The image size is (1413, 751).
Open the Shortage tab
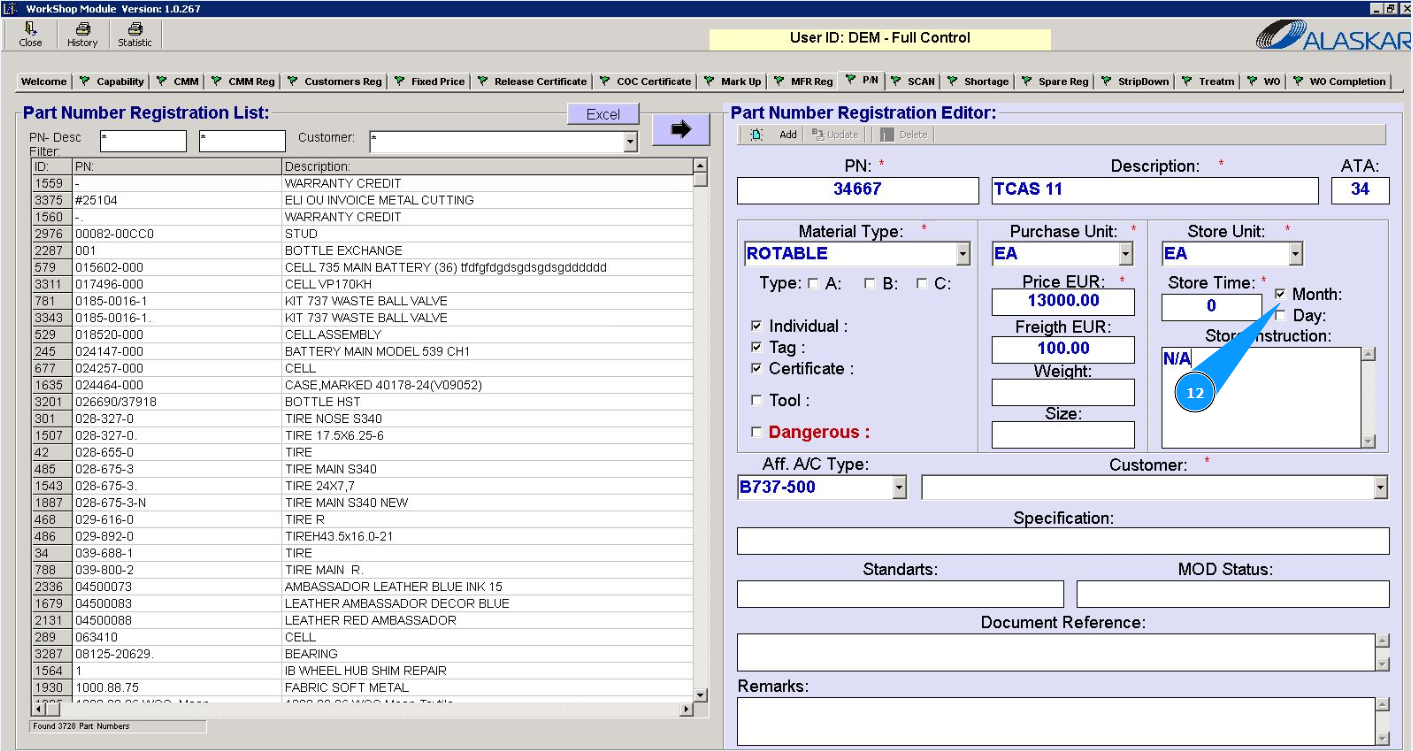click(x=977, y=81)
